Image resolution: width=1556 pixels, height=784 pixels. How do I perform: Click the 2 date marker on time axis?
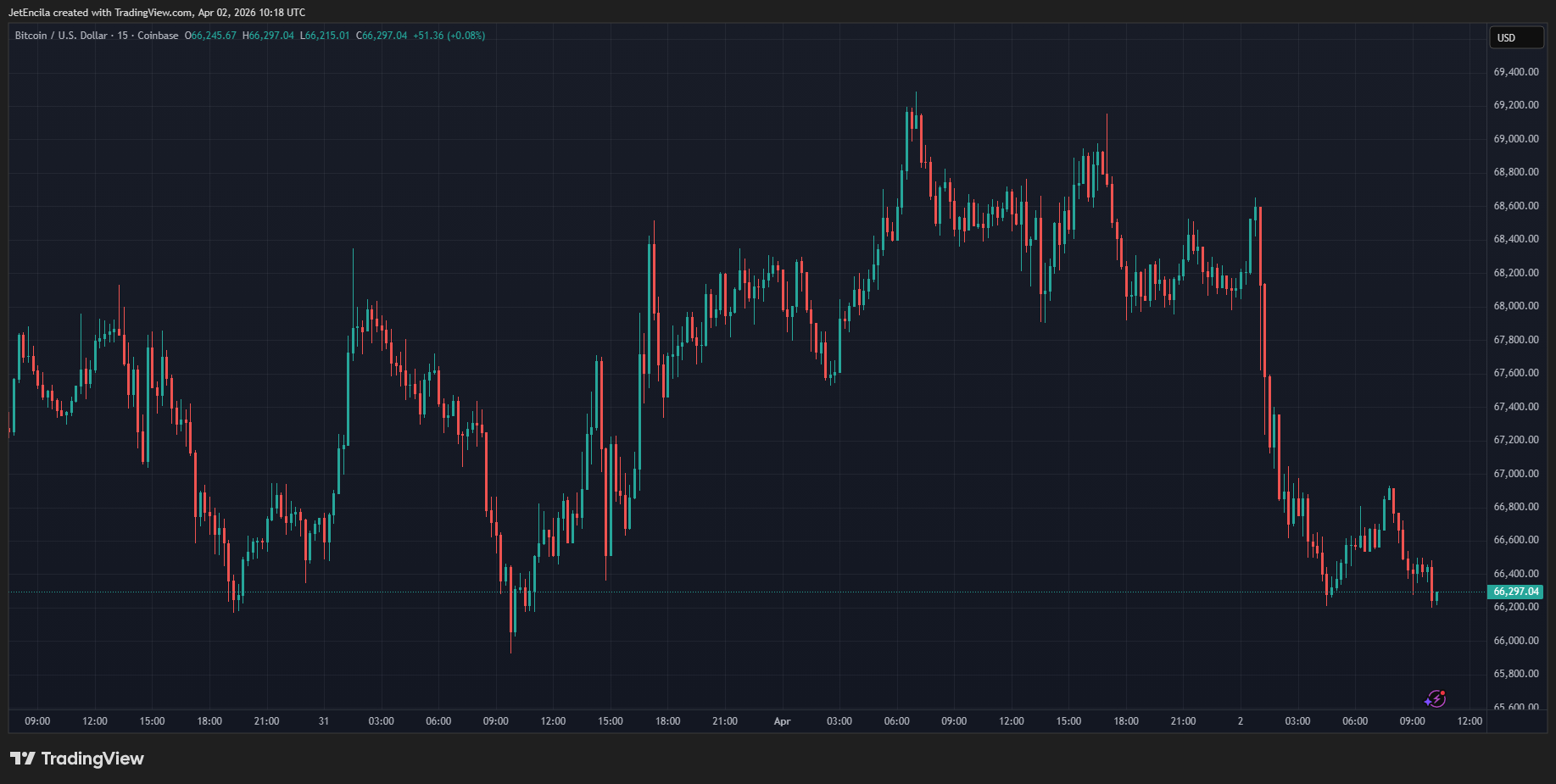(1240, 721)
